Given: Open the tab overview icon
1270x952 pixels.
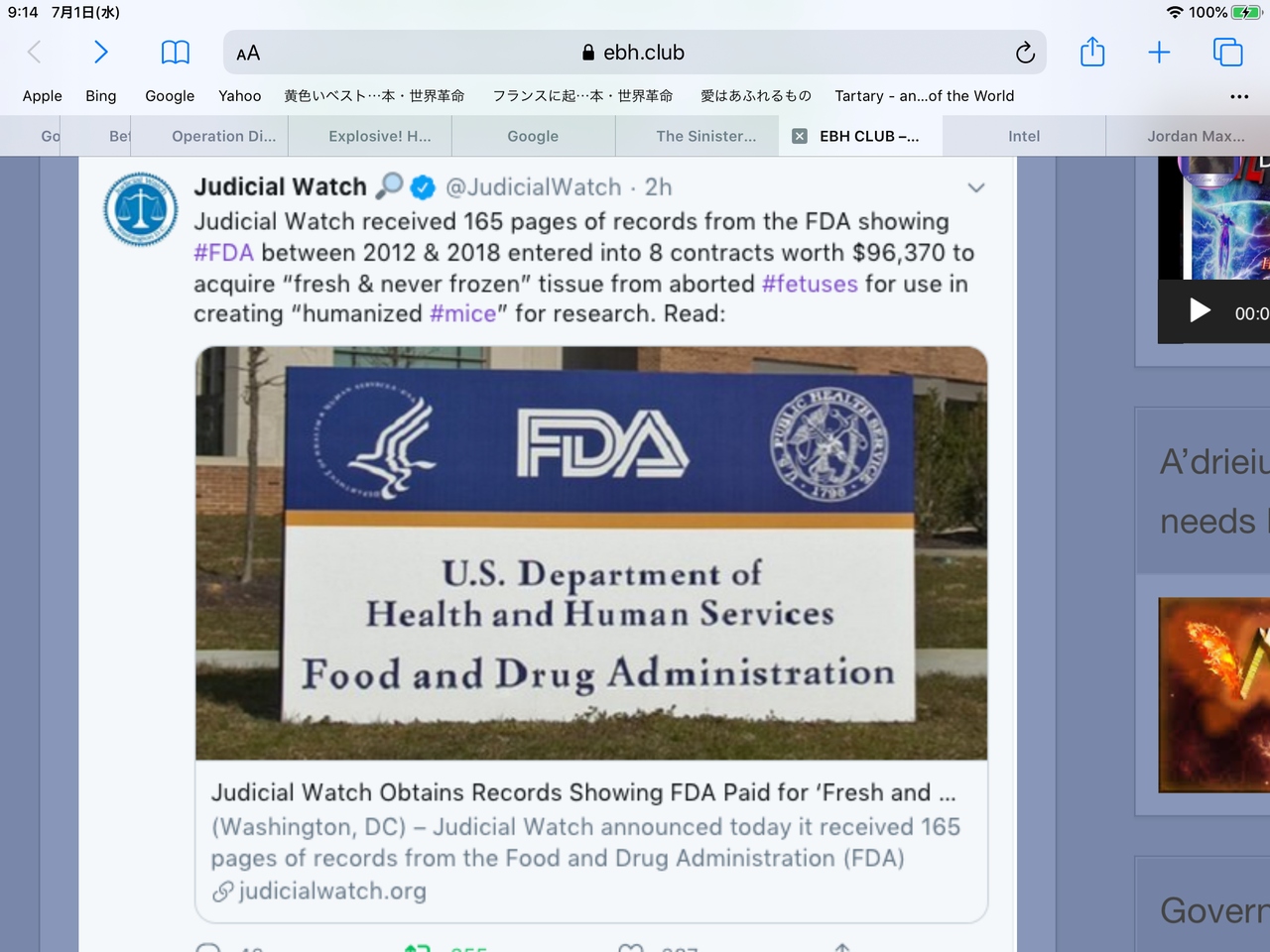Looking at the screenshot, I should [1228, 53].
